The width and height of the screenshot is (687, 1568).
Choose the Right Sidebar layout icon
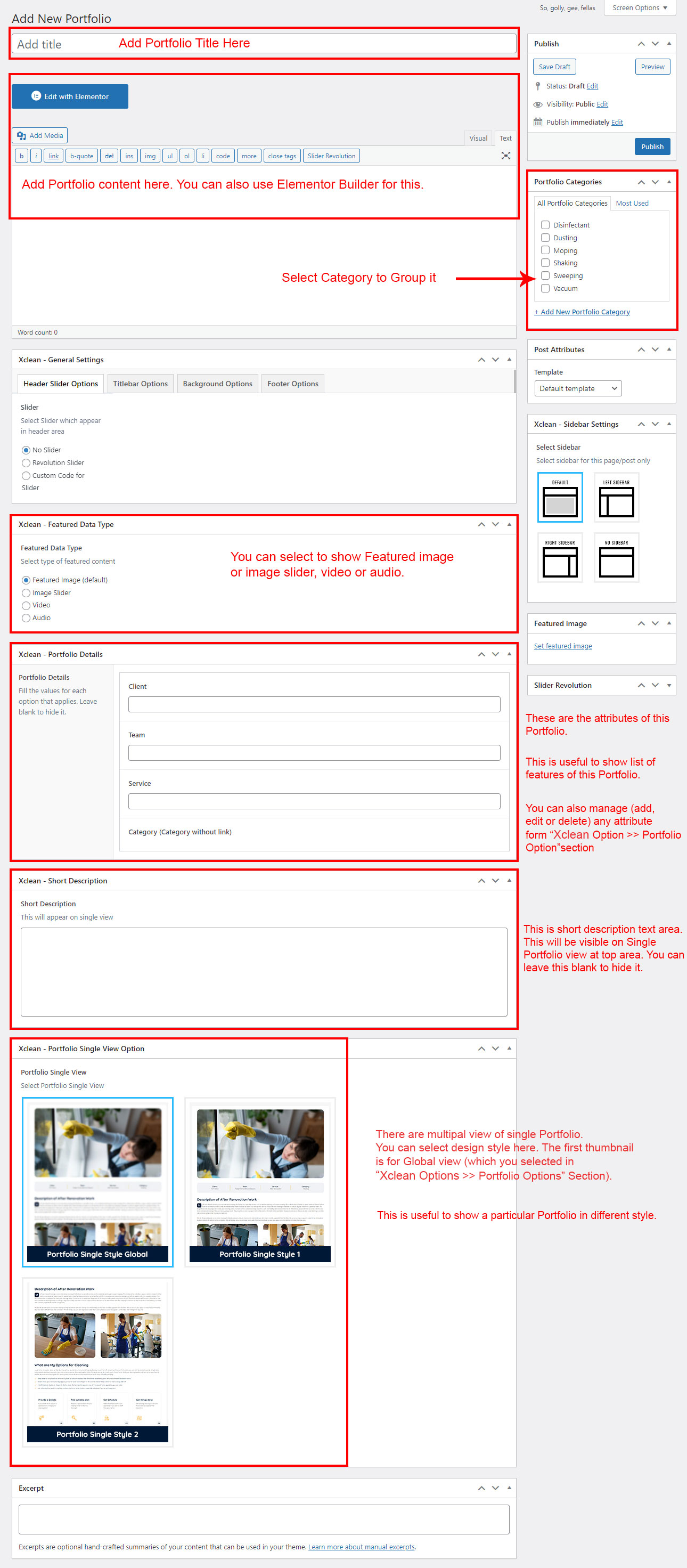coord(559,558)
